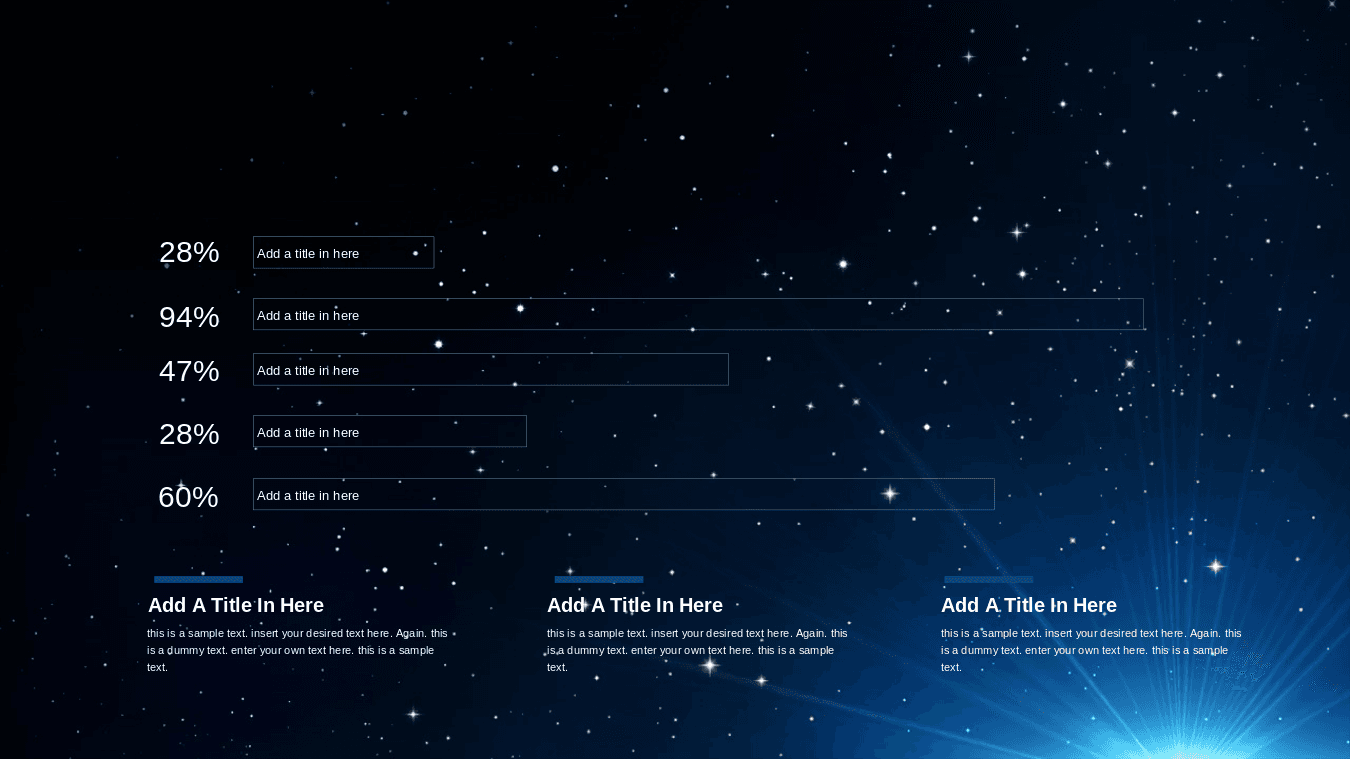This screenshot has width=1350, height=759.
Task: Click the sample text paragraph in left column
Action: (x=297, y=650)
